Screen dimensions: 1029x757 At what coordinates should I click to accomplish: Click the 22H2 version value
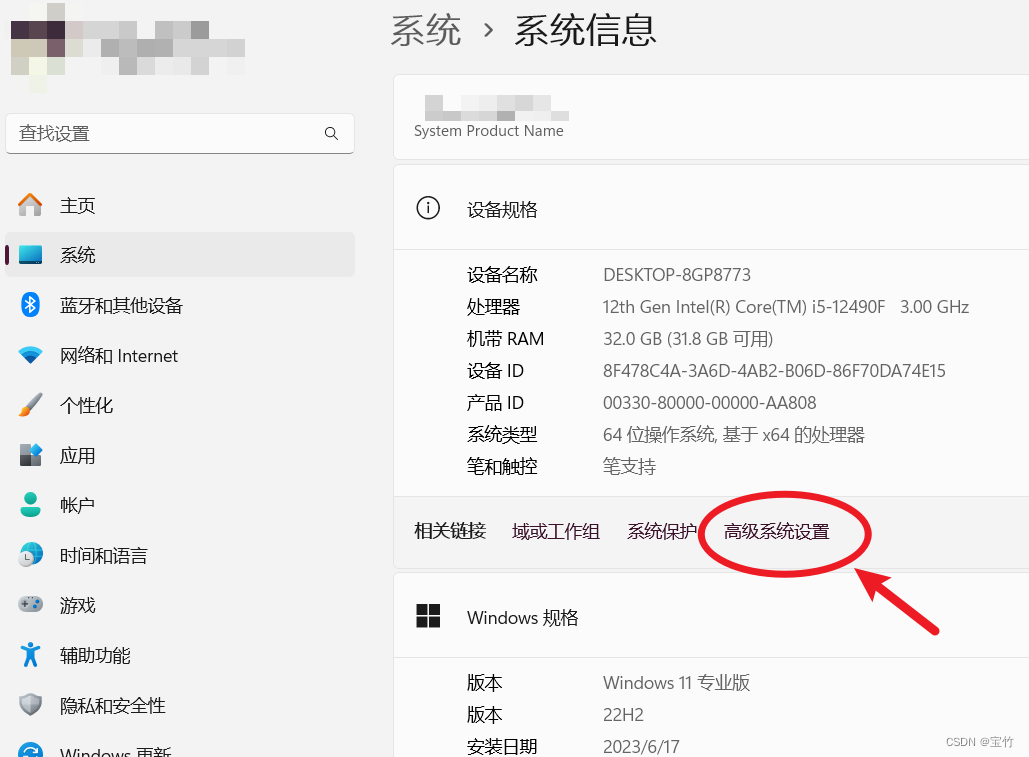click(x=623, y=714)
